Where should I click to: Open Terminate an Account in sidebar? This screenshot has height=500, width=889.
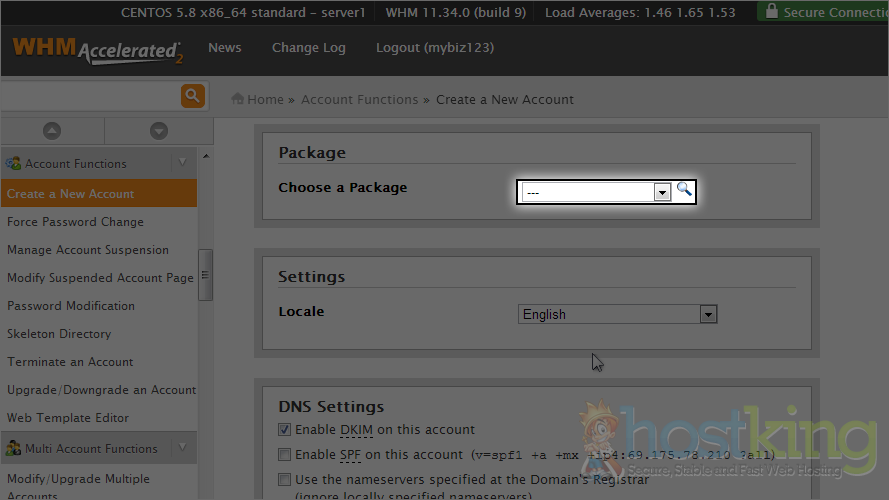pyautogui.click(x=70, y=362)
